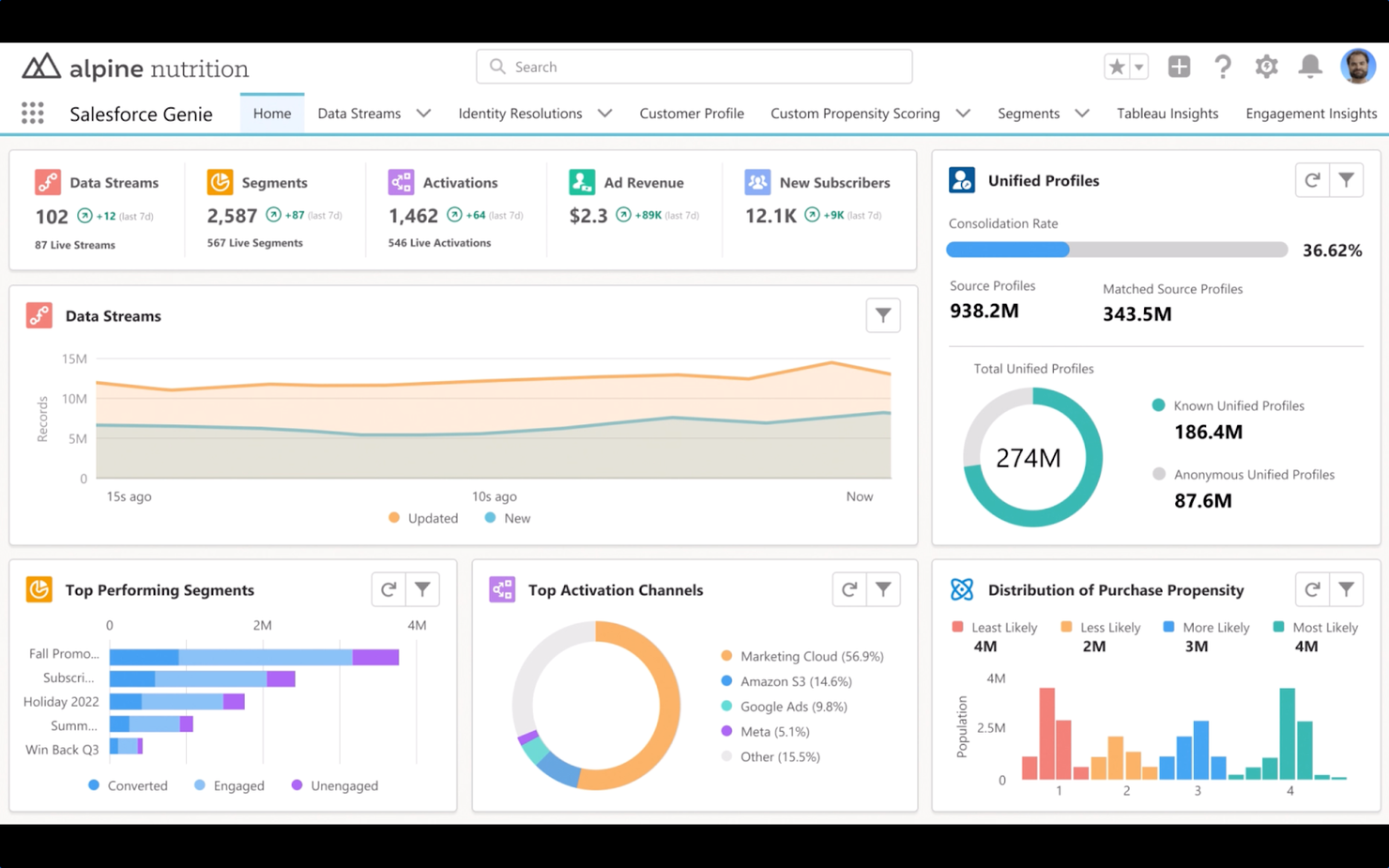Click the Consolidation Rate progress bar
Image resolution: width=1389 pixels, height=868 pixels.
(x=1117, y=250)
